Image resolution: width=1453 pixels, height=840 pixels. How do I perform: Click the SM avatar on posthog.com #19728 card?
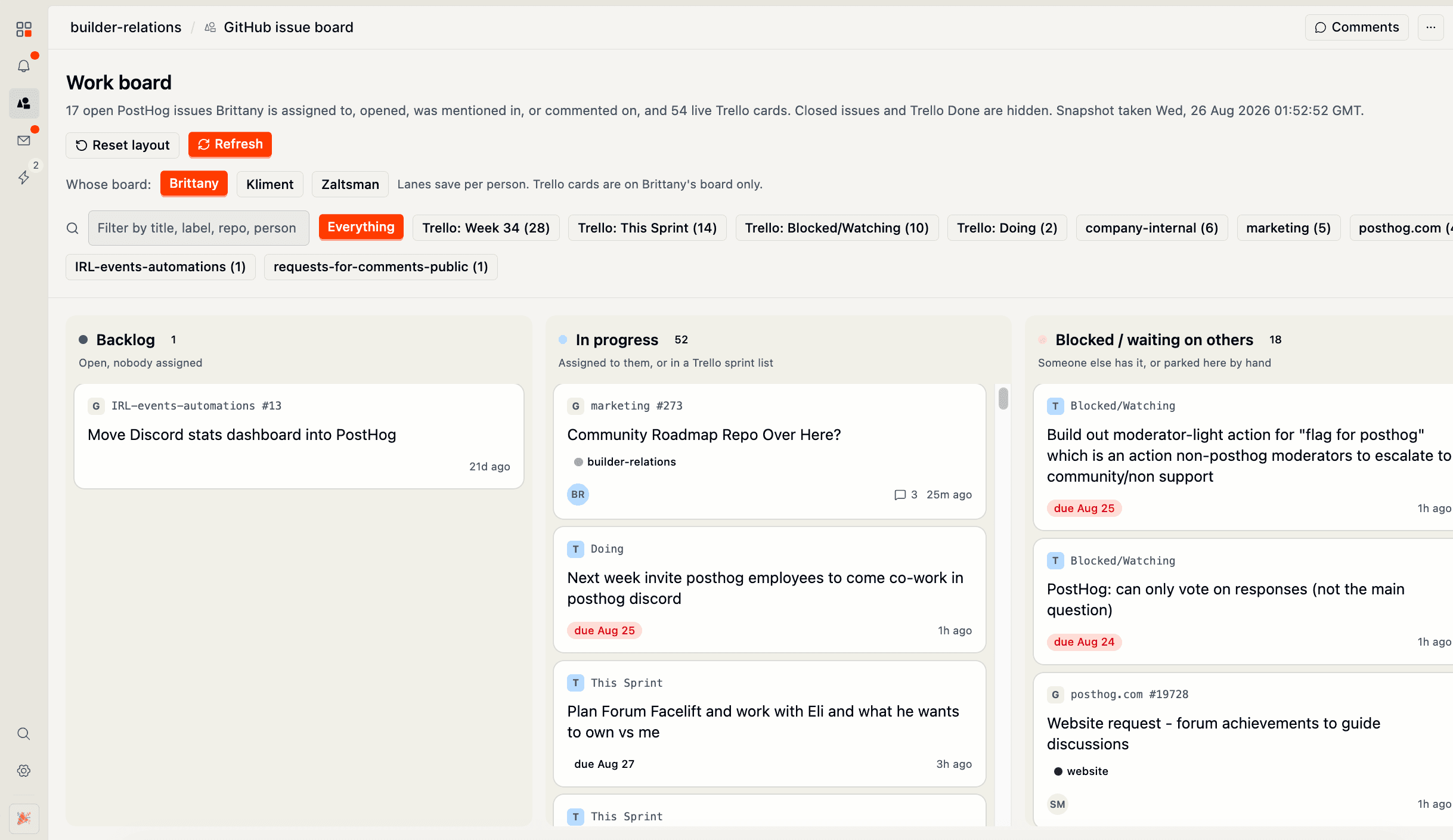point(1058,804)
